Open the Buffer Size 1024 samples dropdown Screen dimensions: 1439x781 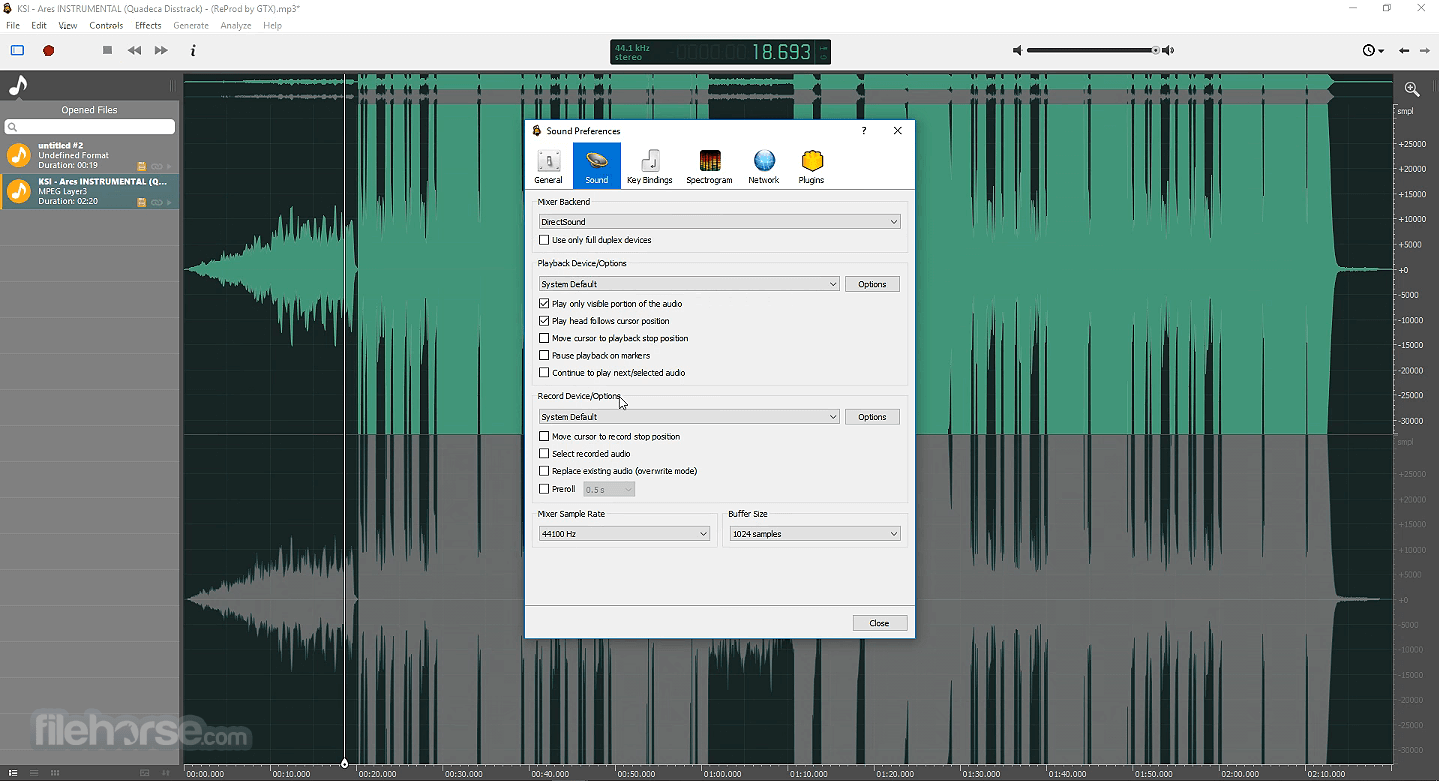coord(815,534)
